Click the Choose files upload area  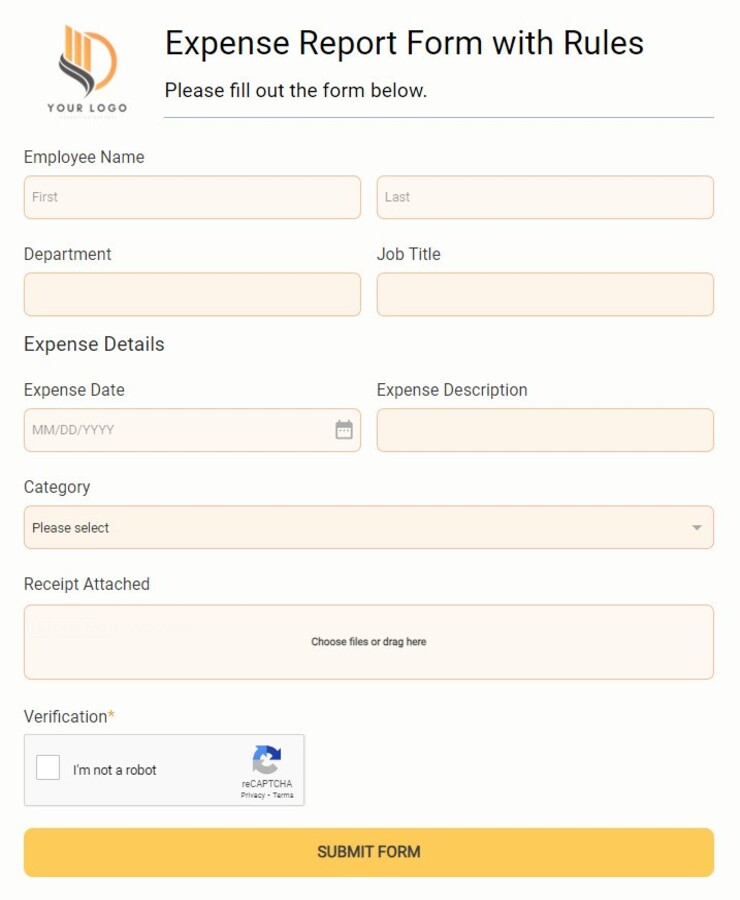click(x=369, y=641)
